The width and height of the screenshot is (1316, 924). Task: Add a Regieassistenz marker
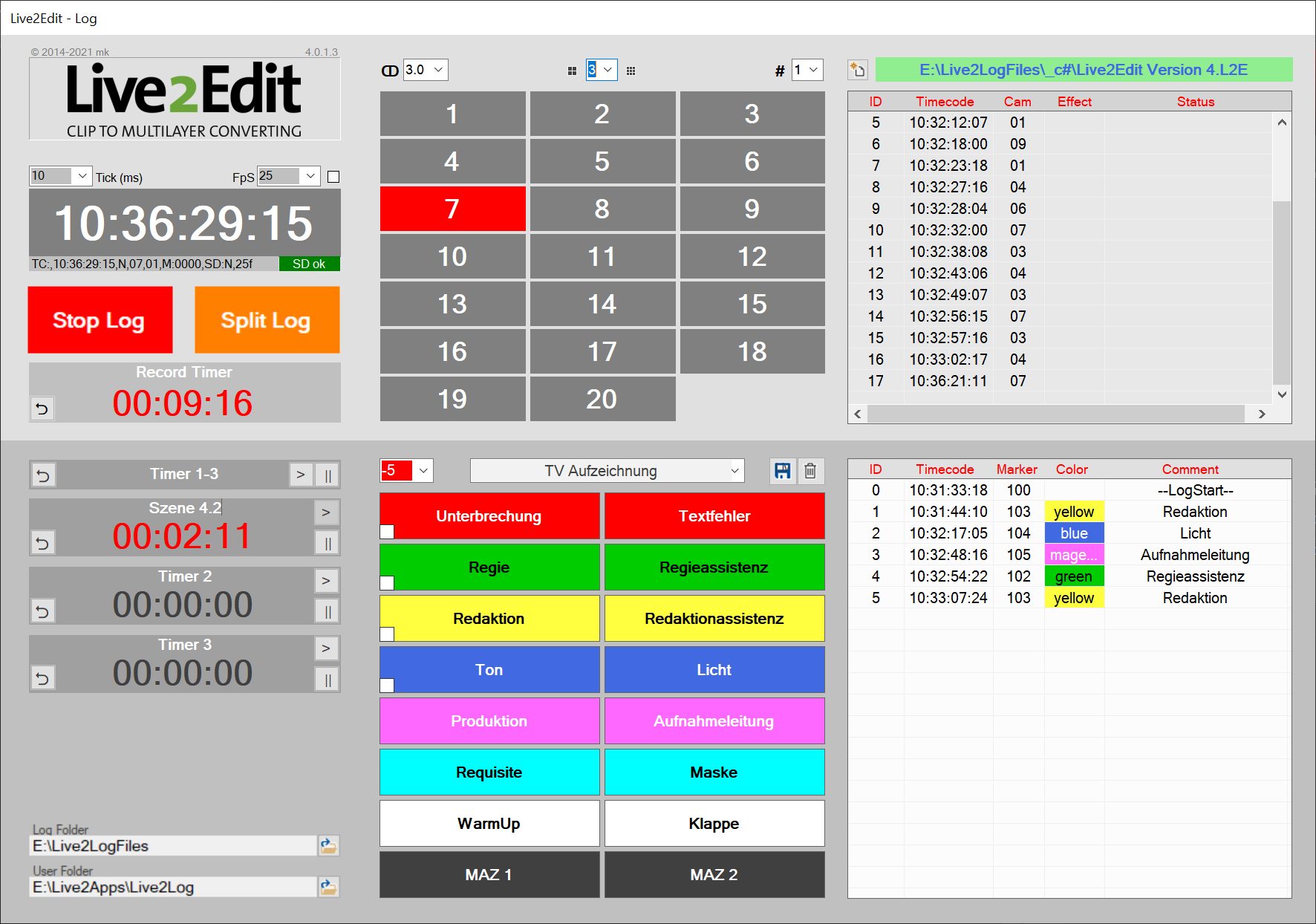tap(714, 567)
